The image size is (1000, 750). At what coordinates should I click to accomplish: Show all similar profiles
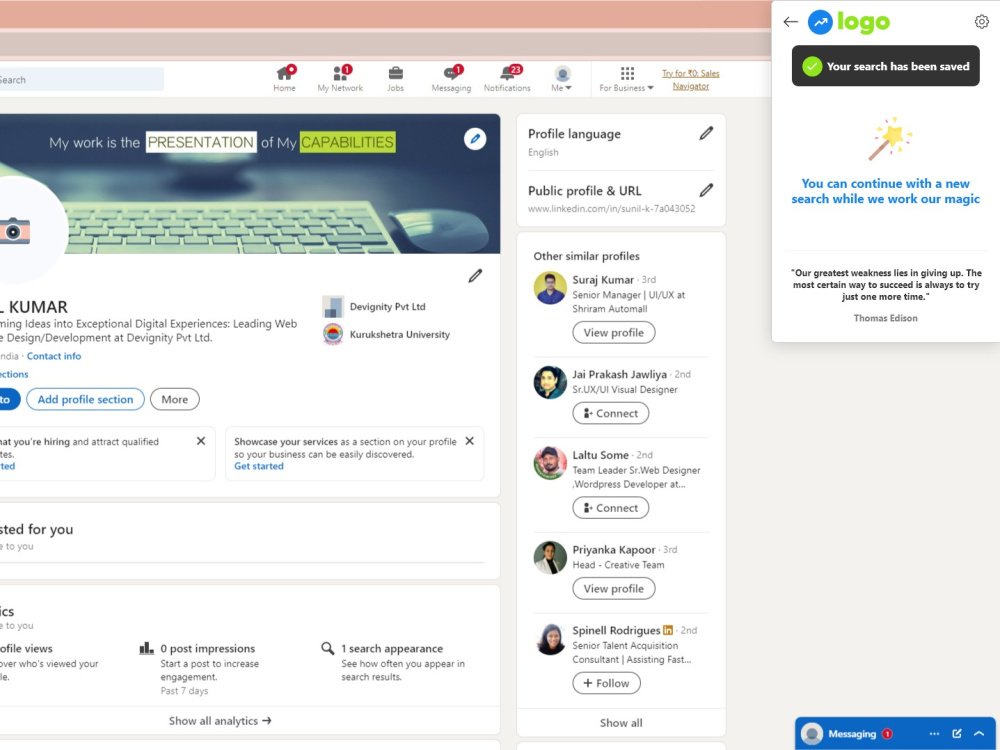click(621, 723)
